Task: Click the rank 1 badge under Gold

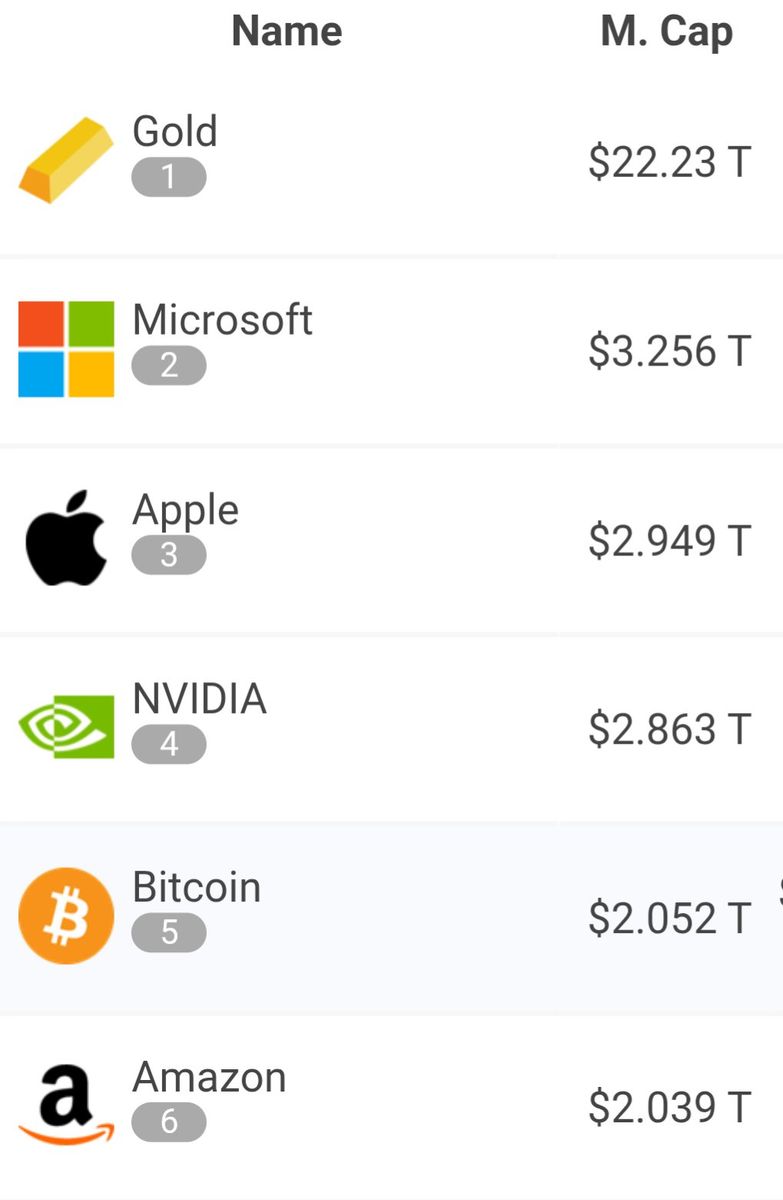Action: [169, 177]
